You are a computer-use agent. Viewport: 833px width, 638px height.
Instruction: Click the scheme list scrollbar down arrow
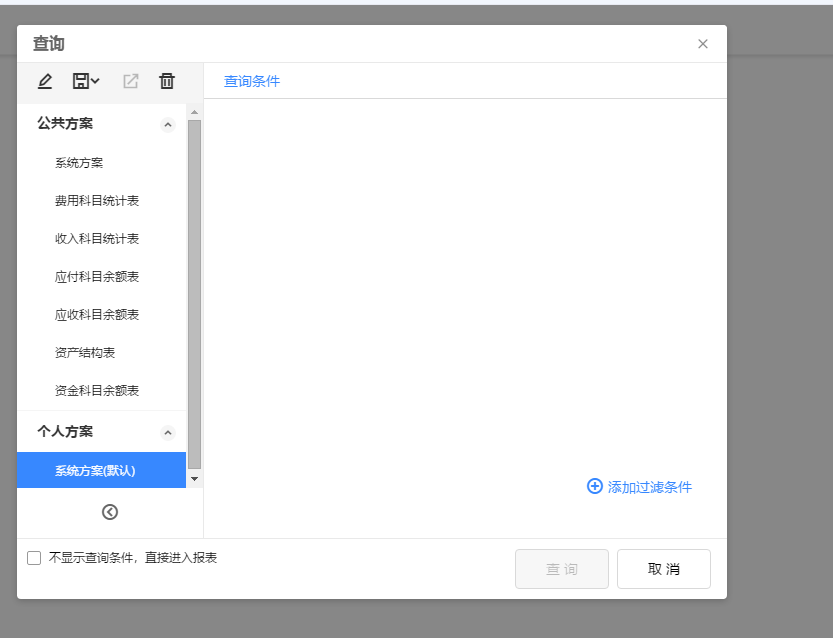194,479
